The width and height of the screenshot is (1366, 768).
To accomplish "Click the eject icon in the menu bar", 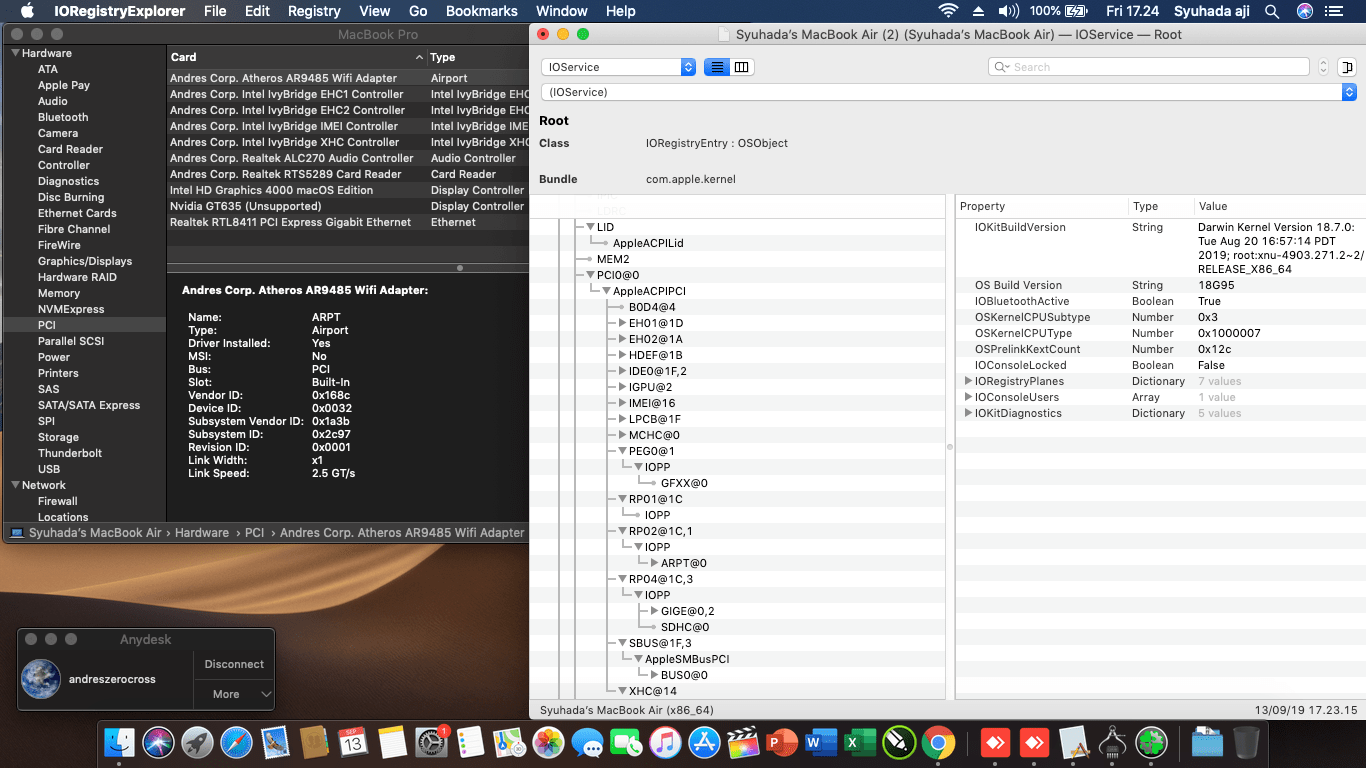I will coord(979,11).
